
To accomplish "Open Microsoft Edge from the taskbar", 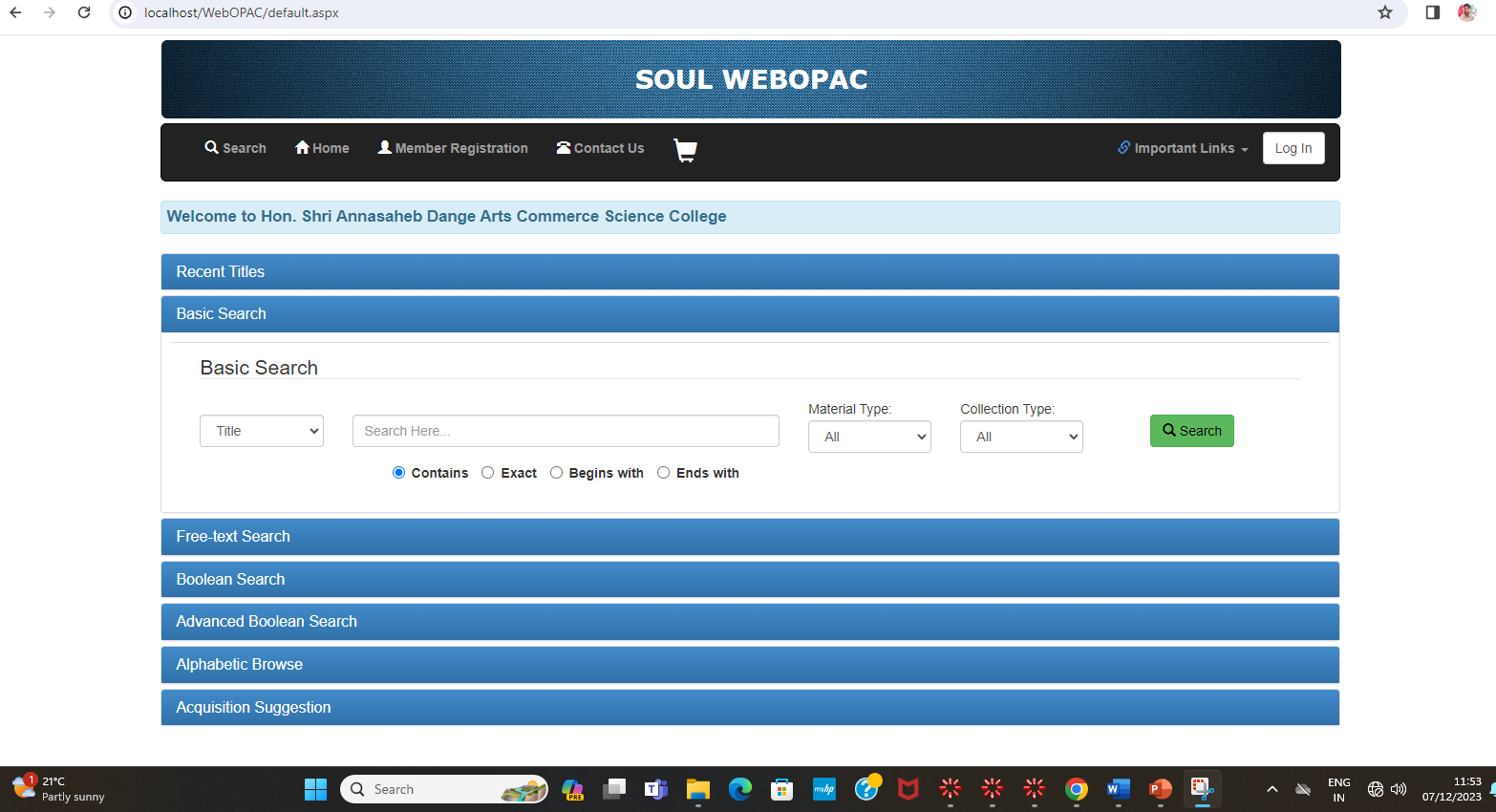I will click(x=740, y=789).
